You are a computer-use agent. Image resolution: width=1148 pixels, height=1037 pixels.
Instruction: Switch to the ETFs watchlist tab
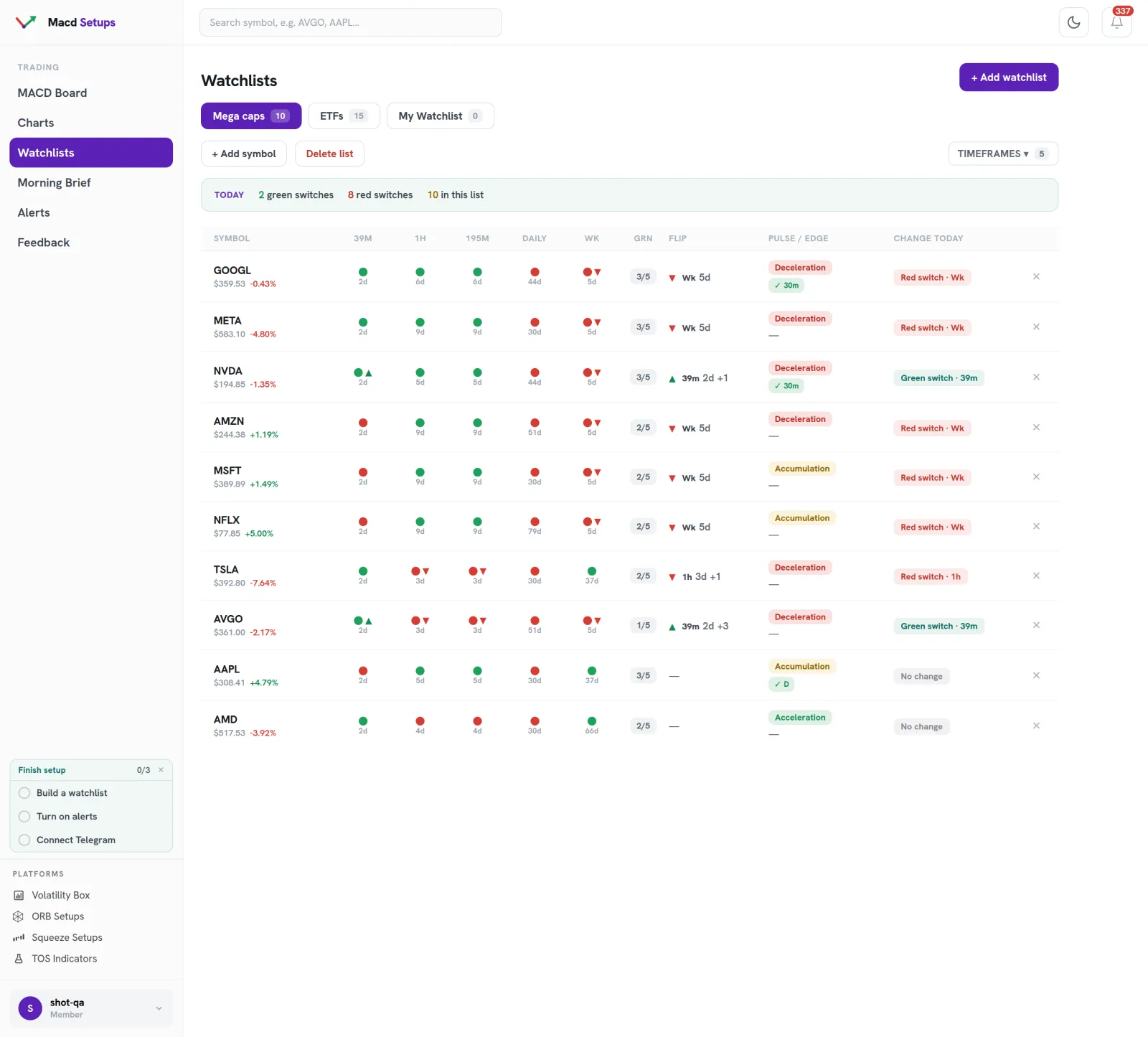pyautogui.click(x=344, y=116)
